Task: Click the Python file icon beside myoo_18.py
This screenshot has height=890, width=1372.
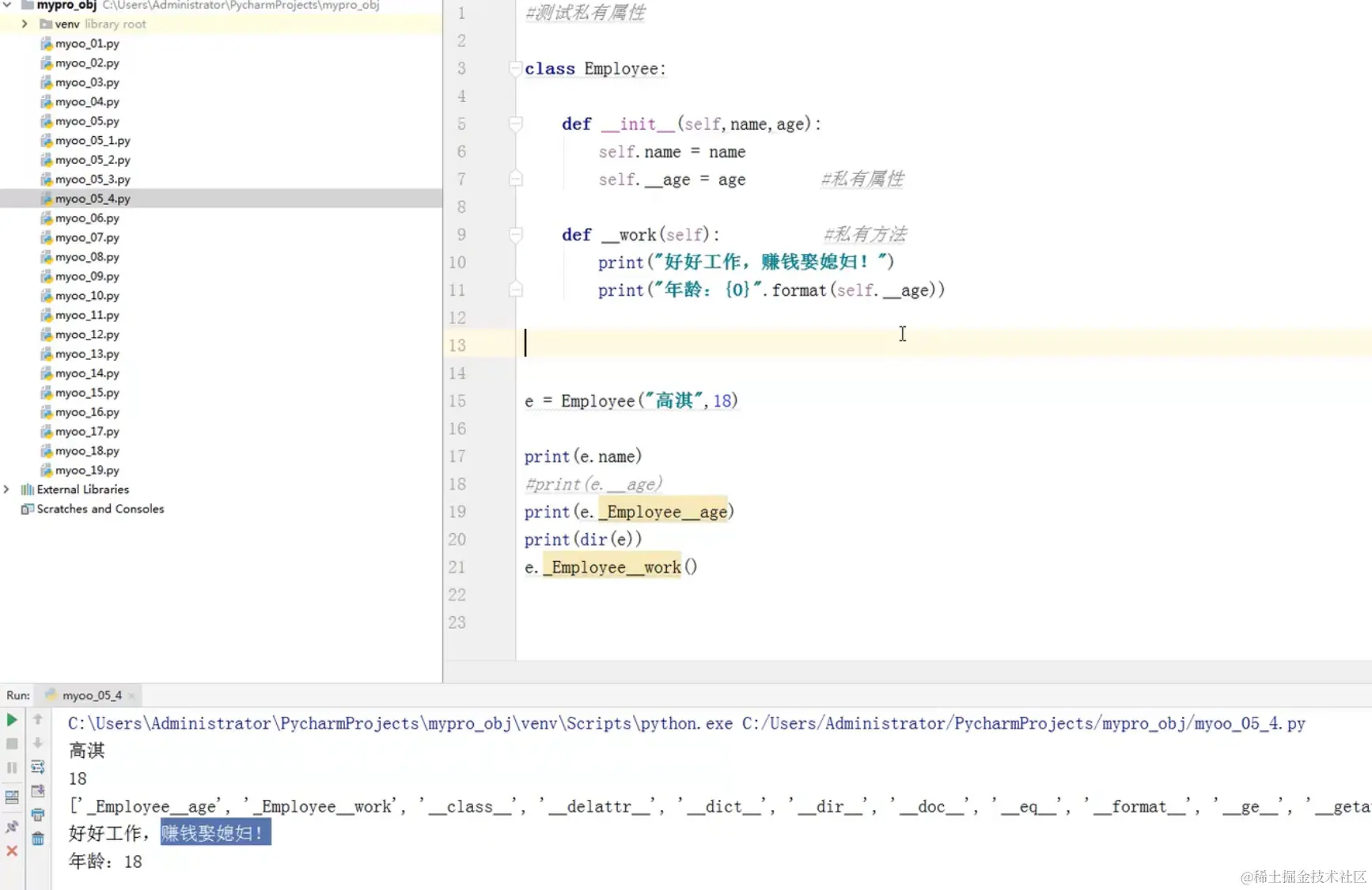Action: point(47,451)
